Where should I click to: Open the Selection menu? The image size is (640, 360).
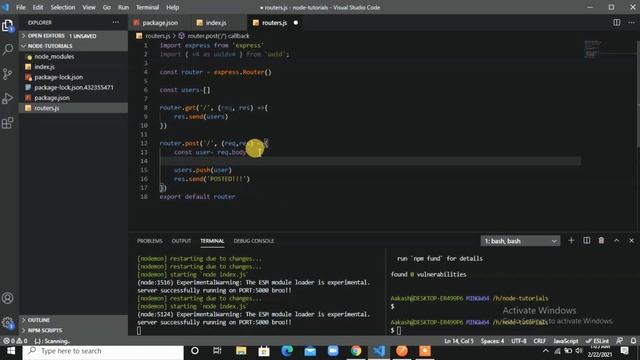[62, 7]
